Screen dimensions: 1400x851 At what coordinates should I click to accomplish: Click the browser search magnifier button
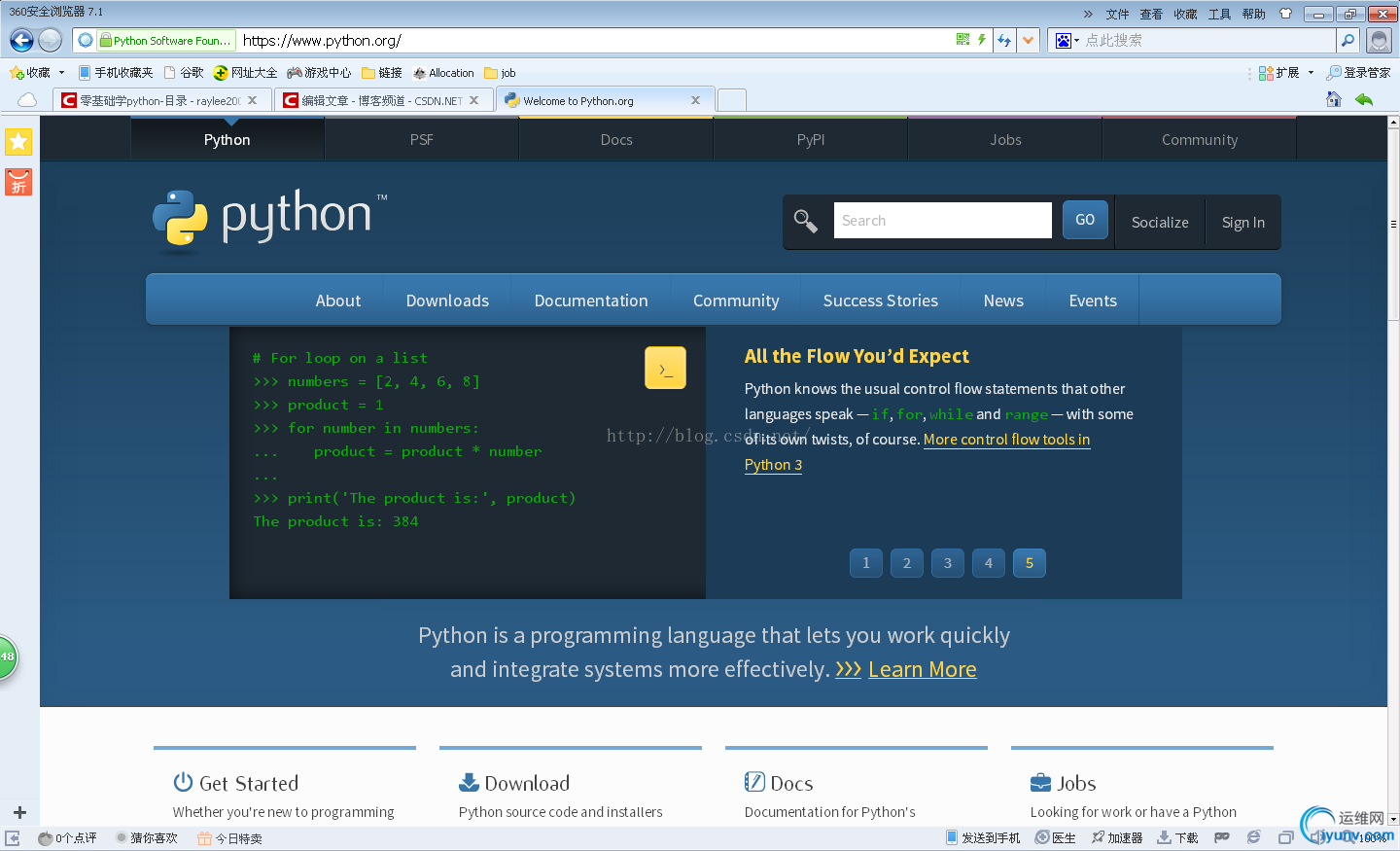1347,40
